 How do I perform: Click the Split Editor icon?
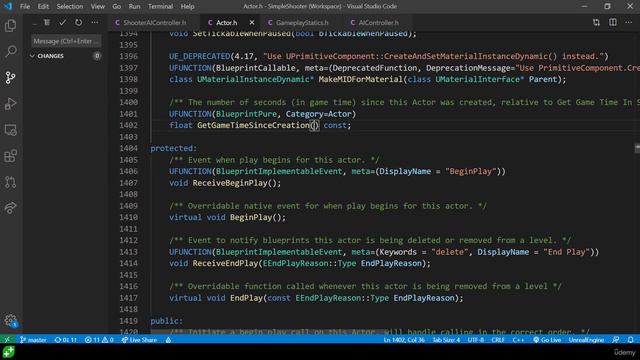coord(613,23)
